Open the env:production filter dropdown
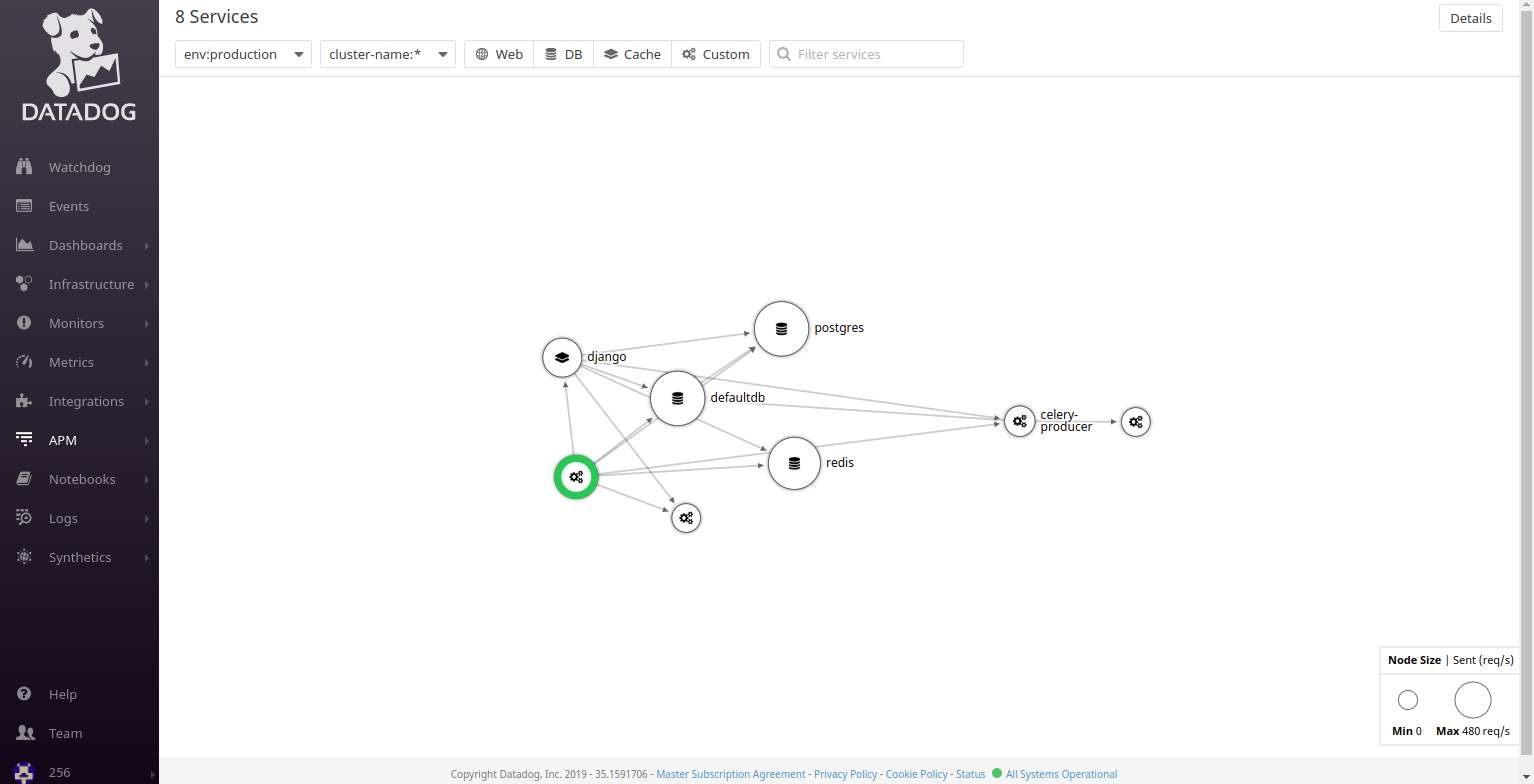Viewport: 1534px width, 784px height. click(x=242, y=54)
